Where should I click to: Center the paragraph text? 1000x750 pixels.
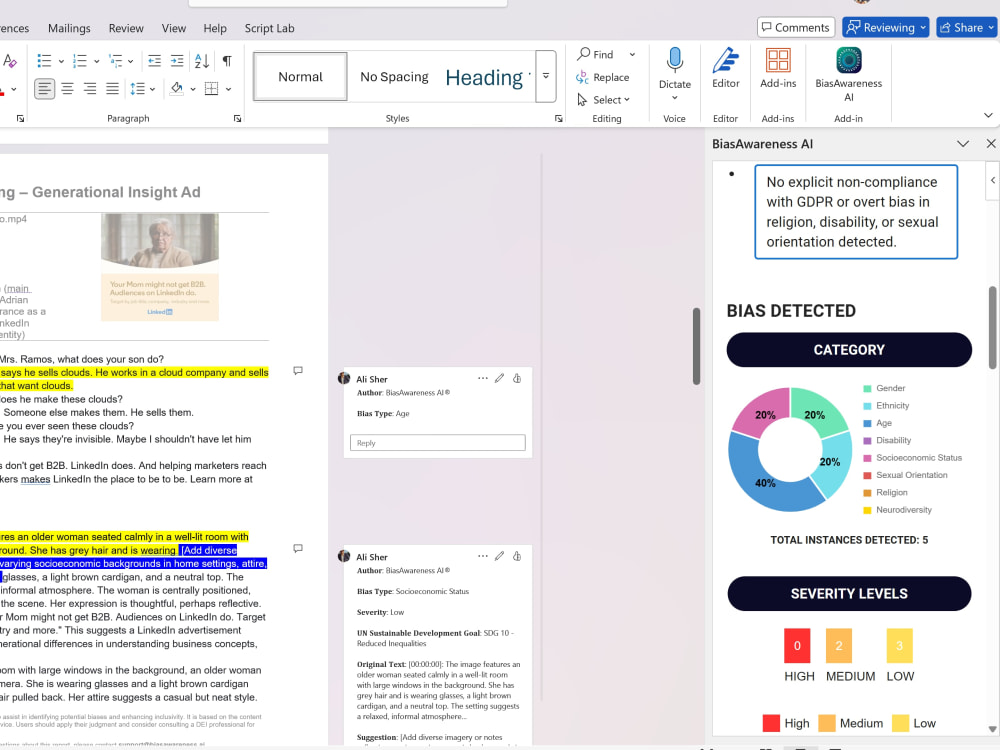click(x=67, y=89)
